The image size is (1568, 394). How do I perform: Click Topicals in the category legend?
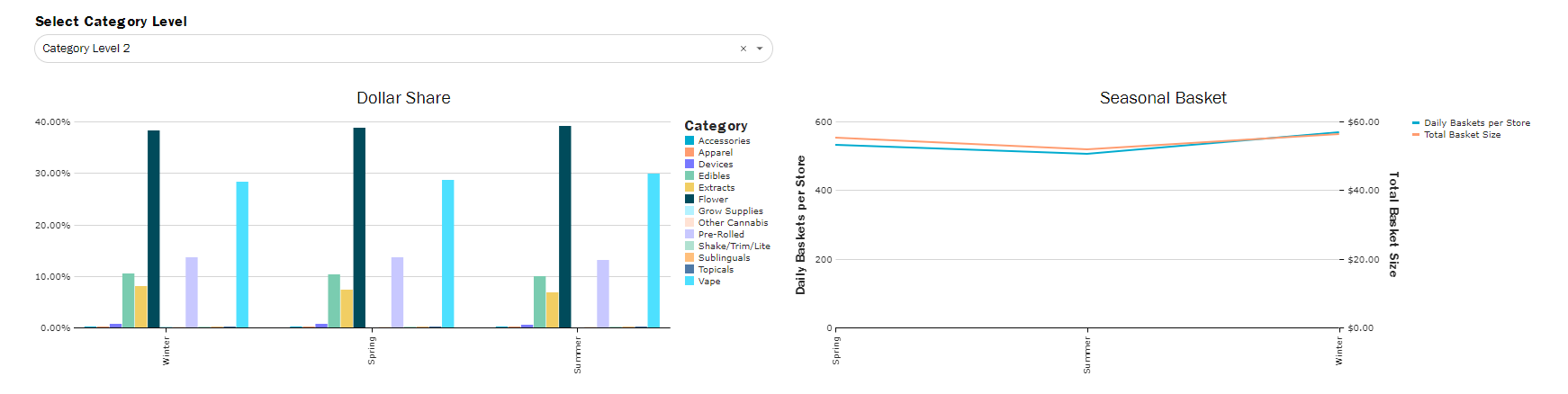(x=716, y=270)
